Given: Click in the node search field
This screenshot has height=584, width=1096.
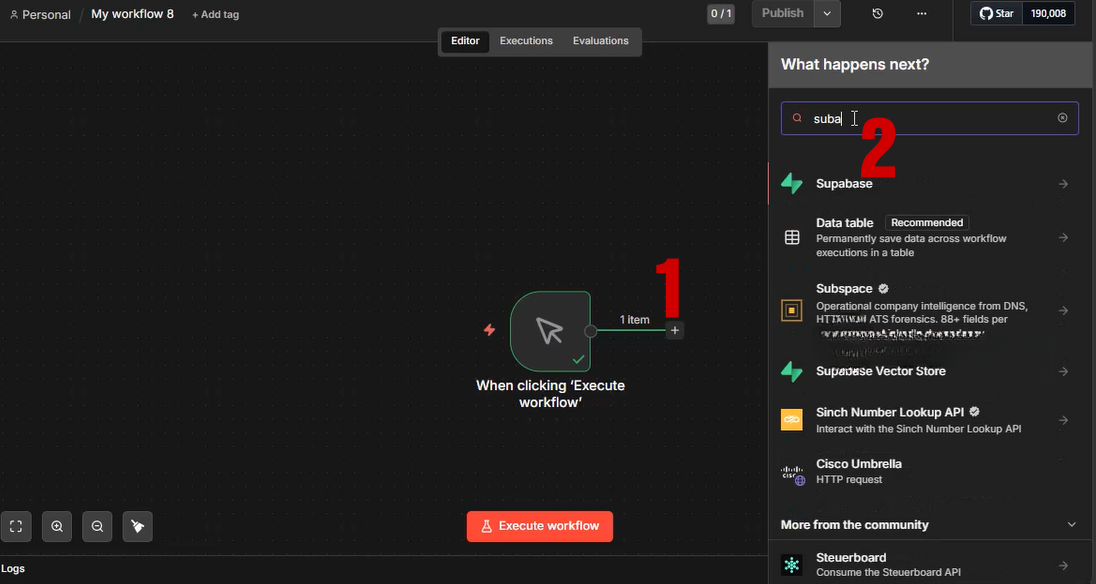Looking at the screenshot, I should (930, 118).
